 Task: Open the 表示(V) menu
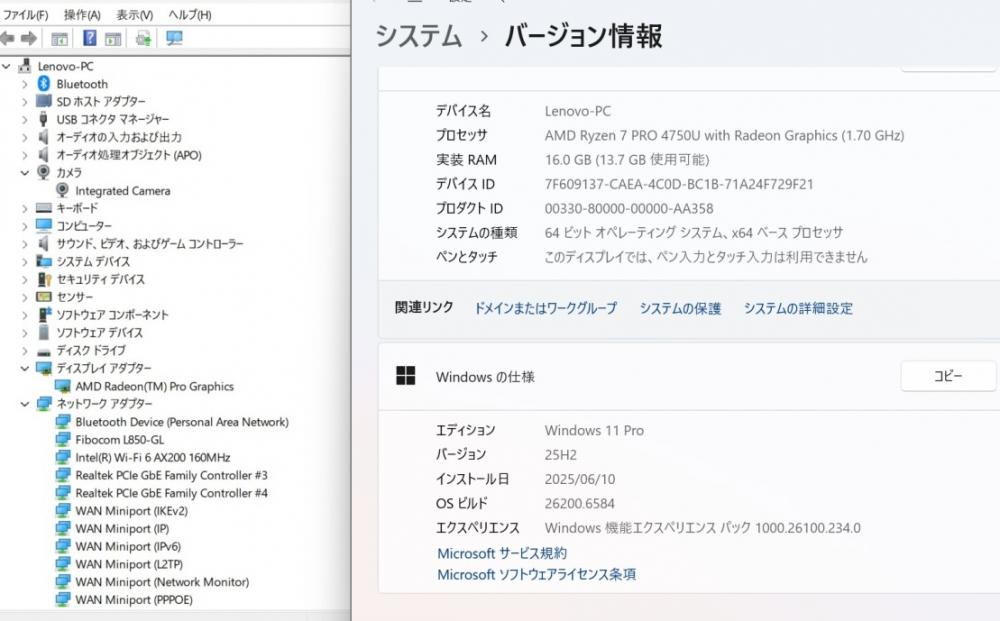pos(134,14)
